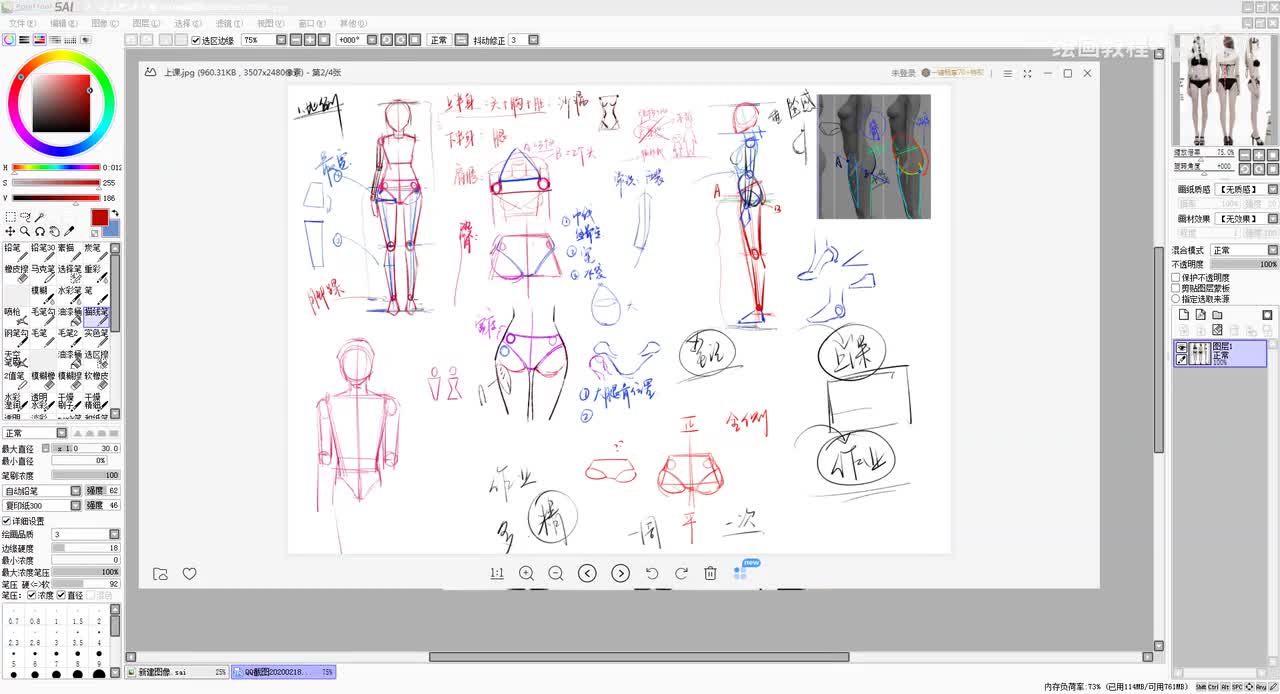Image resolution: width=1280 pixels, height=694 pixels.
Task: Zoom out with the viewer magnifier minus icon
Action: tap(556, 573)
